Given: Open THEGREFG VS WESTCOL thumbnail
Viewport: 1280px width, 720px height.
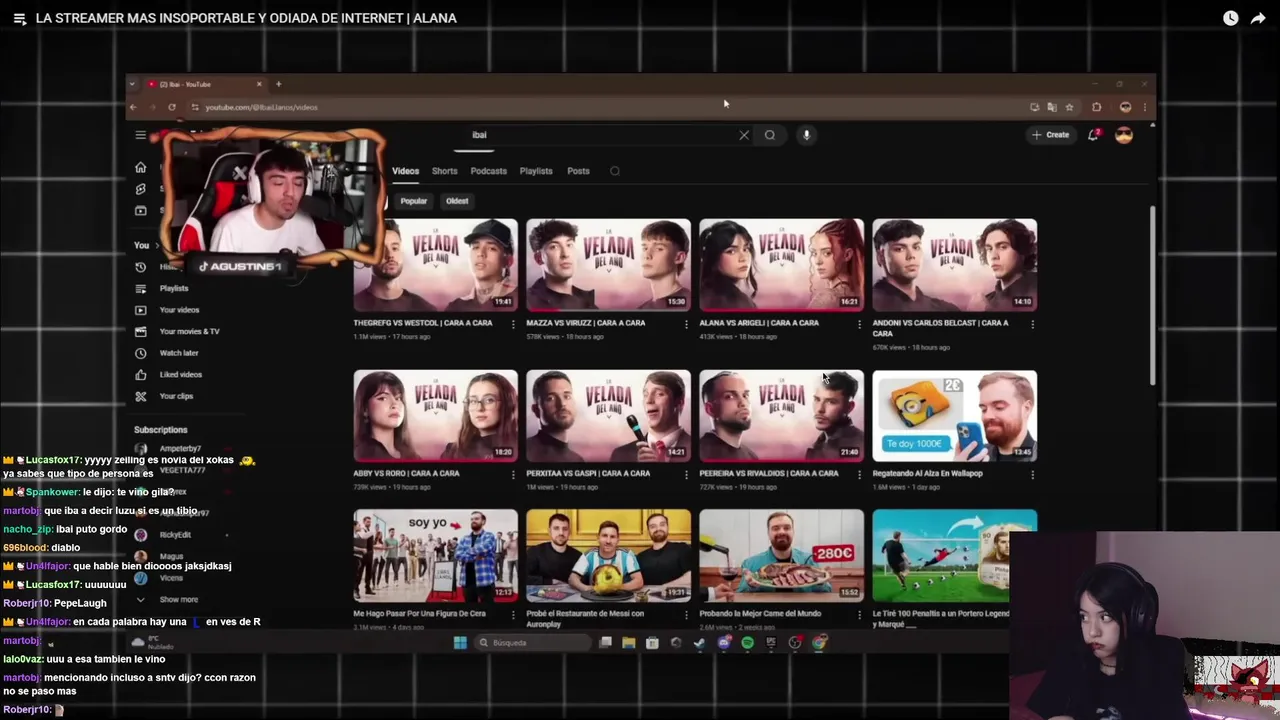Looking at the screenshot, I should (x=436, y=265).
